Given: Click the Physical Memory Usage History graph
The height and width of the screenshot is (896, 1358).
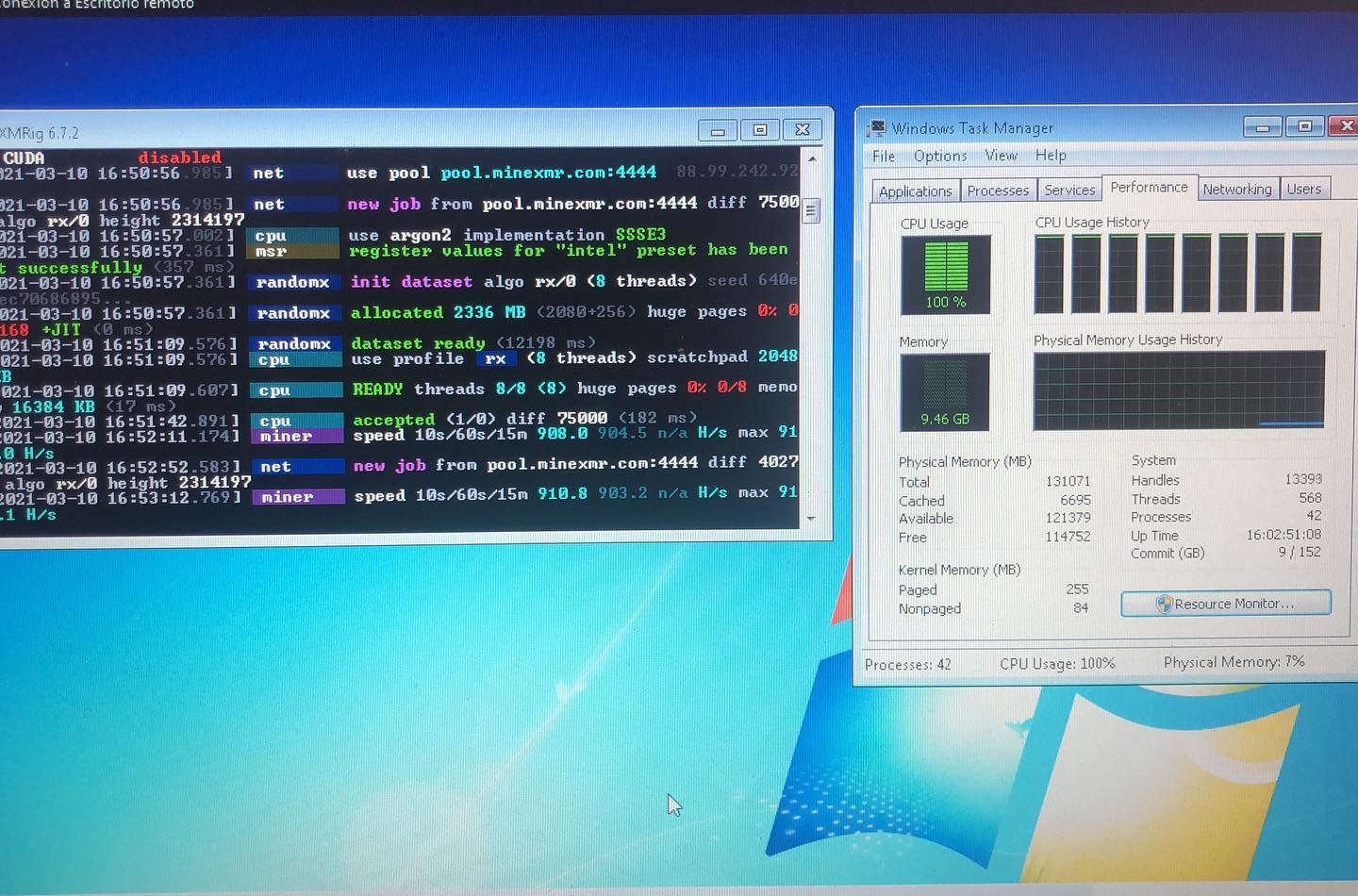Looking at the screenshot, I should (1179, 390).
